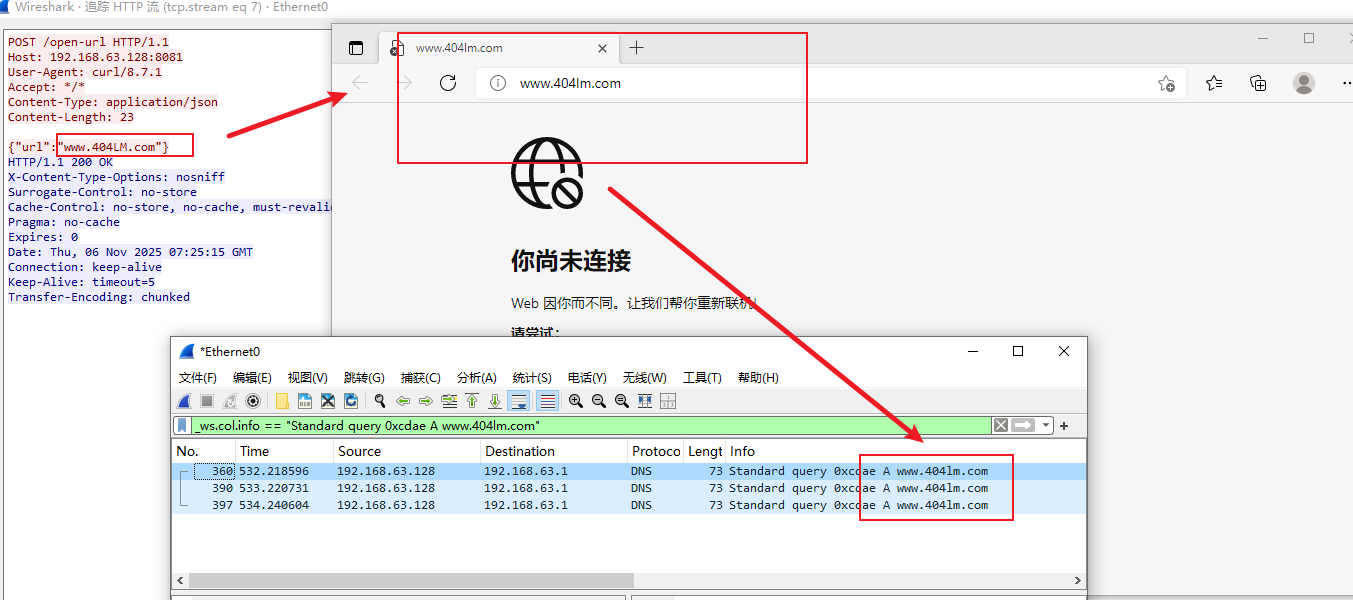Open display filter bookmark icon

click(182, 425)
